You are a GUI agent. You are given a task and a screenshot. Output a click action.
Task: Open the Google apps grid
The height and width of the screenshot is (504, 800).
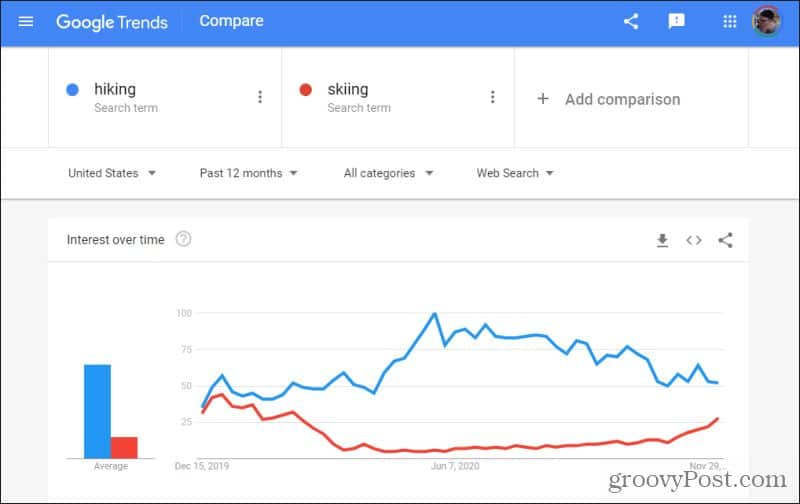coord(730,21)
